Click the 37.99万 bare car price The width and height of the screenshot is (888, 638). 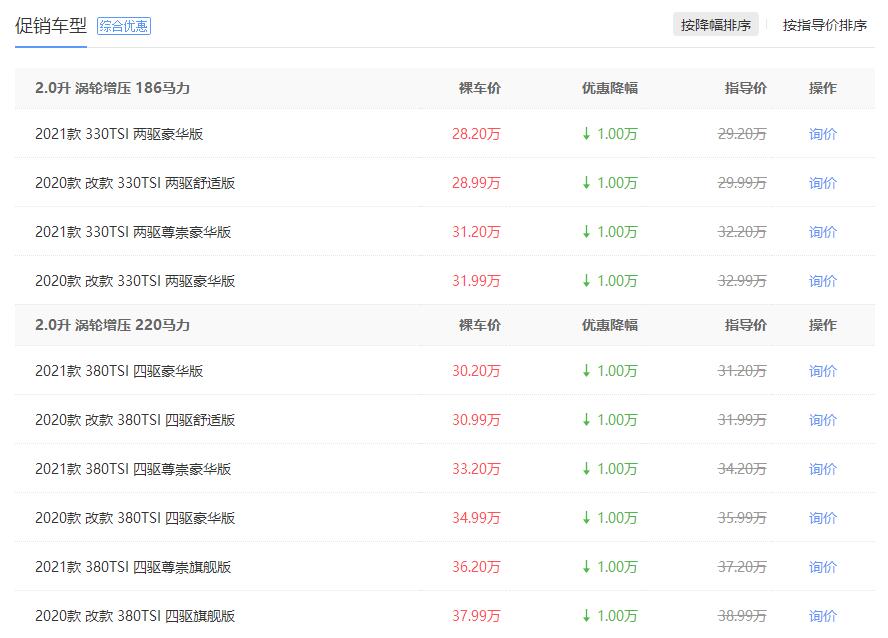476,616
